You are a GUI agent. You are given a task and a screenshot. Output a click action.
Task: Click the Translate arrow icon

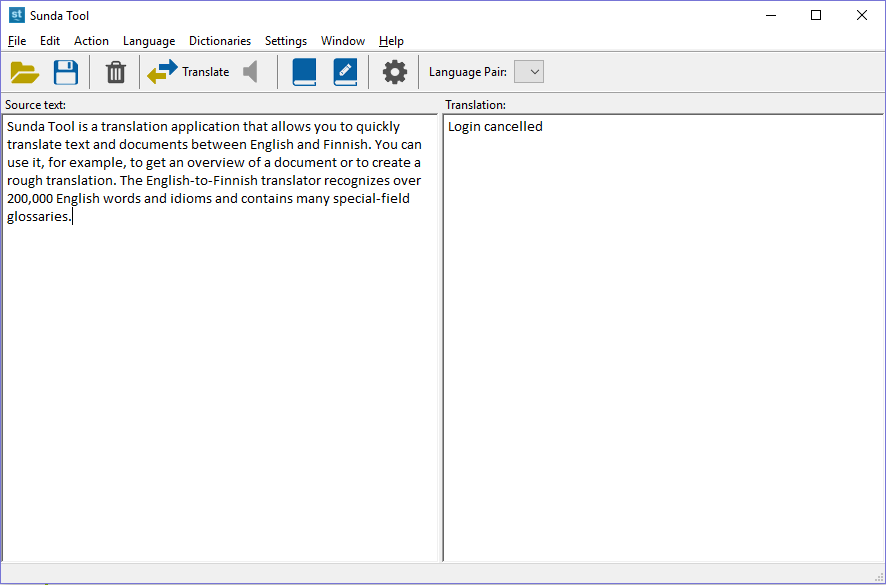(x=163, y=71)
